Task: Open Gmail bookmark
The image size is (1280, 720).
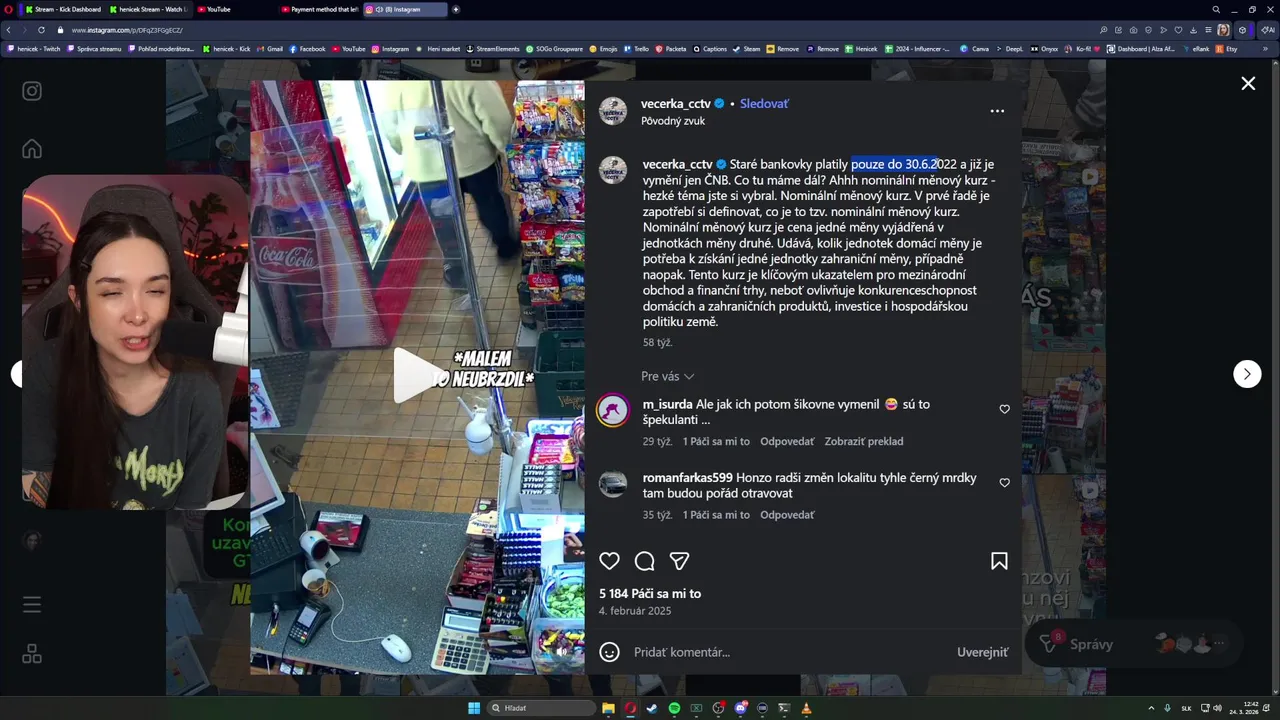Action: [x=270, y=48]
